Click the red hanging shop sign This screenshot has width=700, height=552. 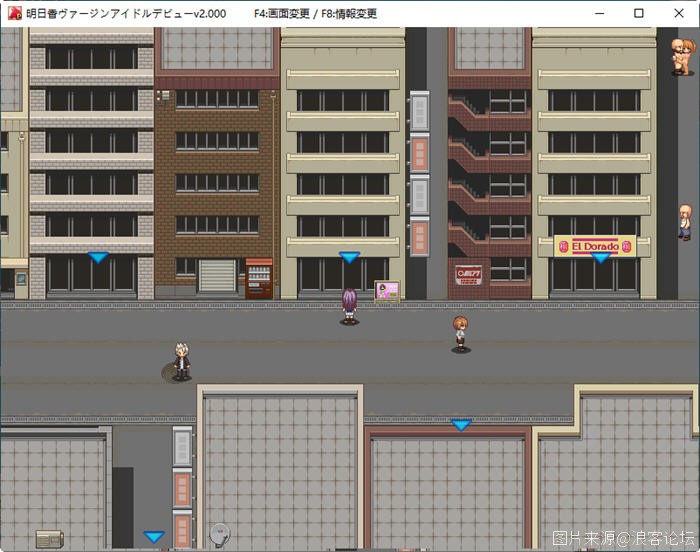[468, 275]
